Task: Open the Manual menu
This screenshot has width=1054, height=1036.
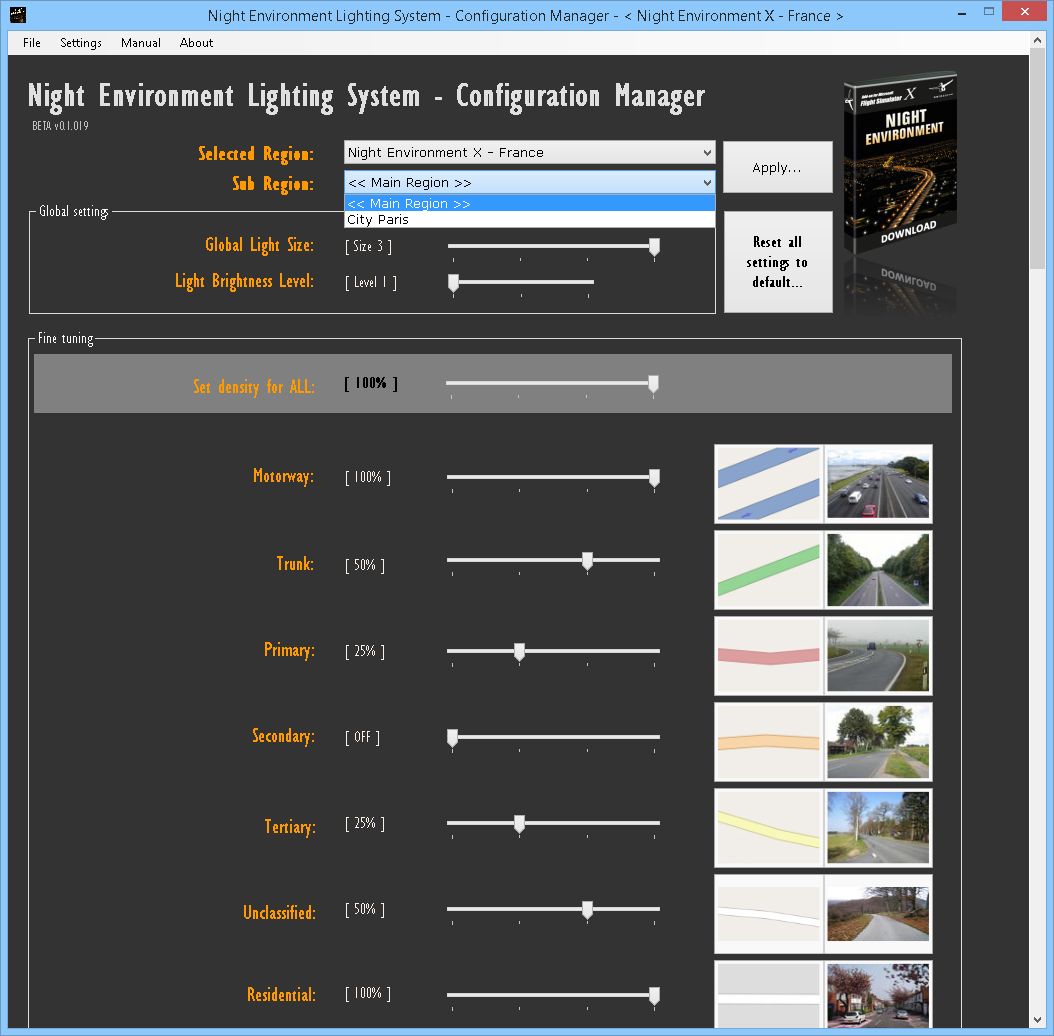Action: click(x=140, y=43)
